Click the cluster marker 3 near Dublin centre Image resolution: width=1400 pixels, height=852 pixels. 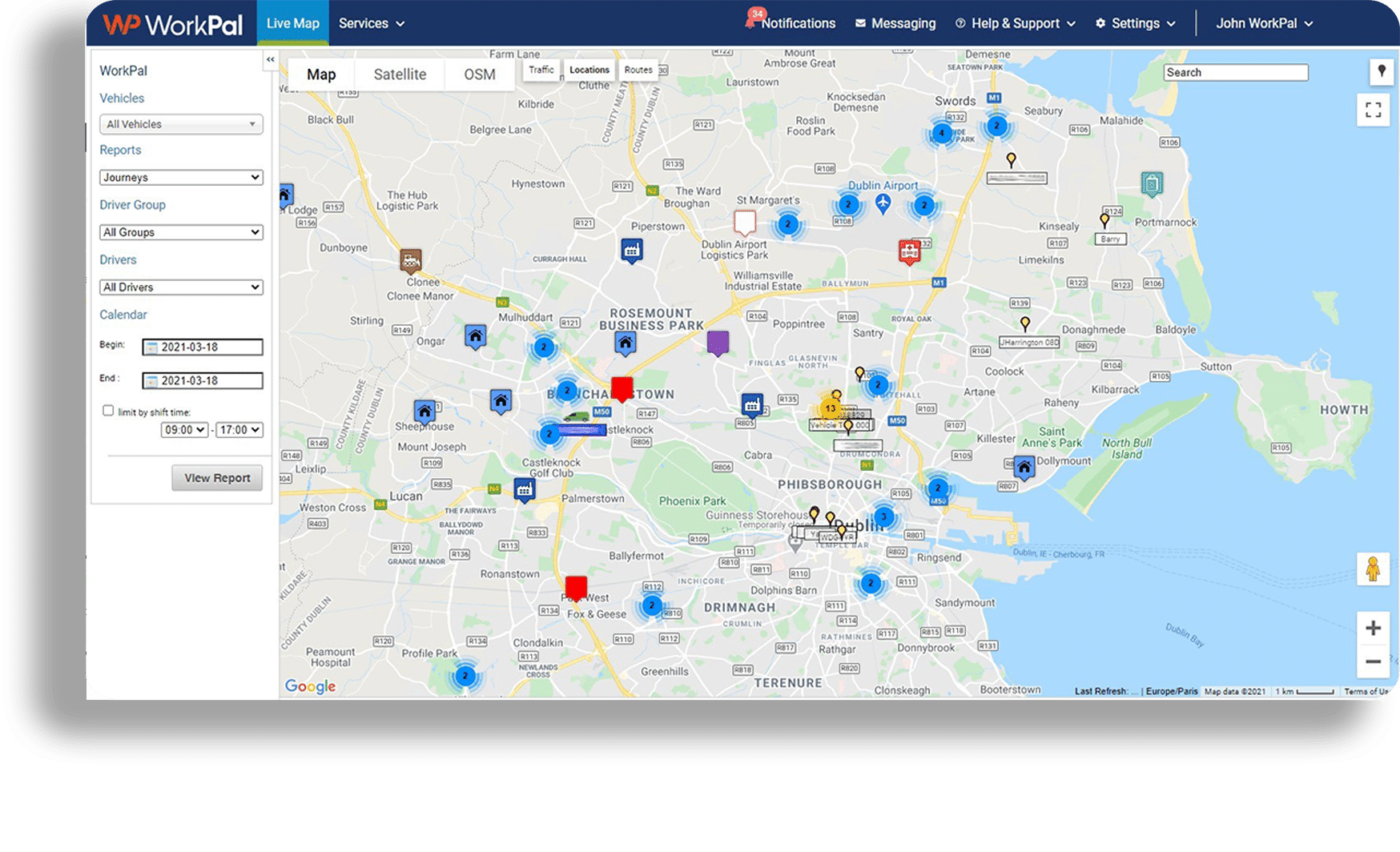[883, 516]
